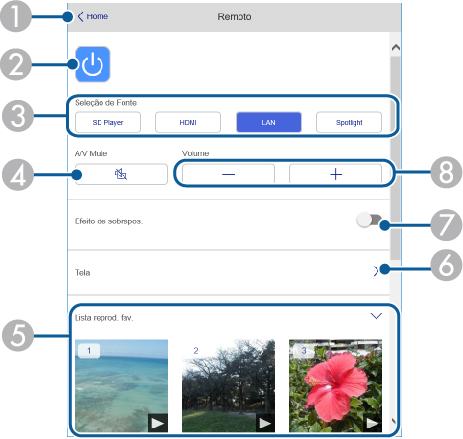
Task: Open the Tela row
Action: point(229,272)
